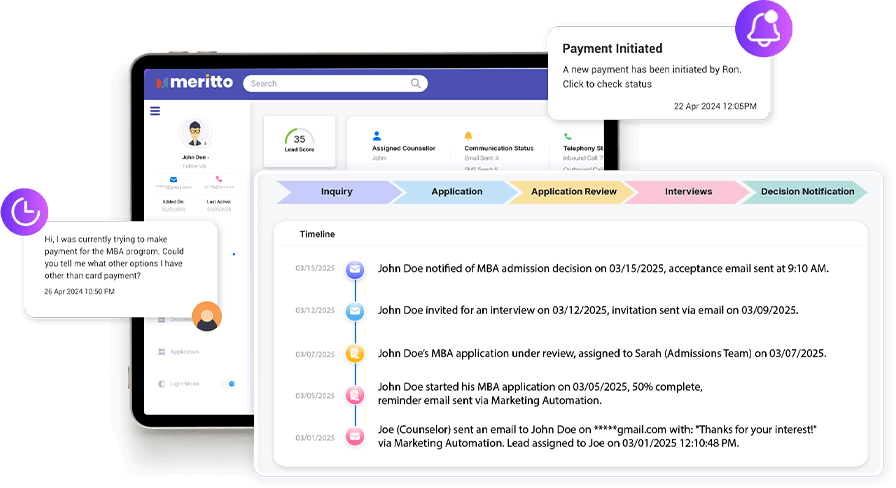
Task: Click the pink phone icon under John Doe
Action: point(219,179)
